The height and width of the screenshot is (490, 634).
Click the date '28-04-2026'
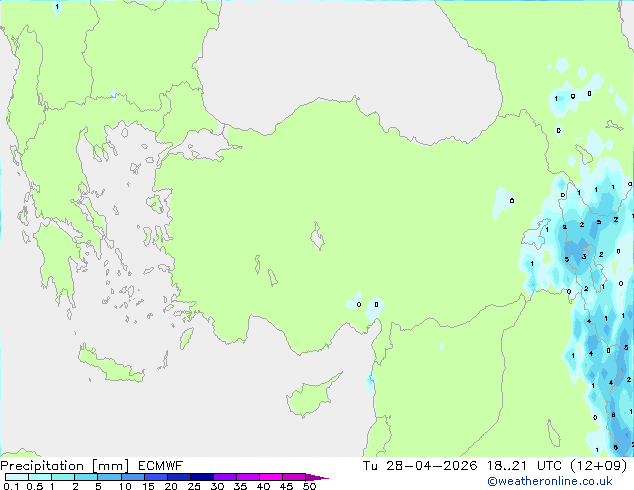click(x=431, y=466)
